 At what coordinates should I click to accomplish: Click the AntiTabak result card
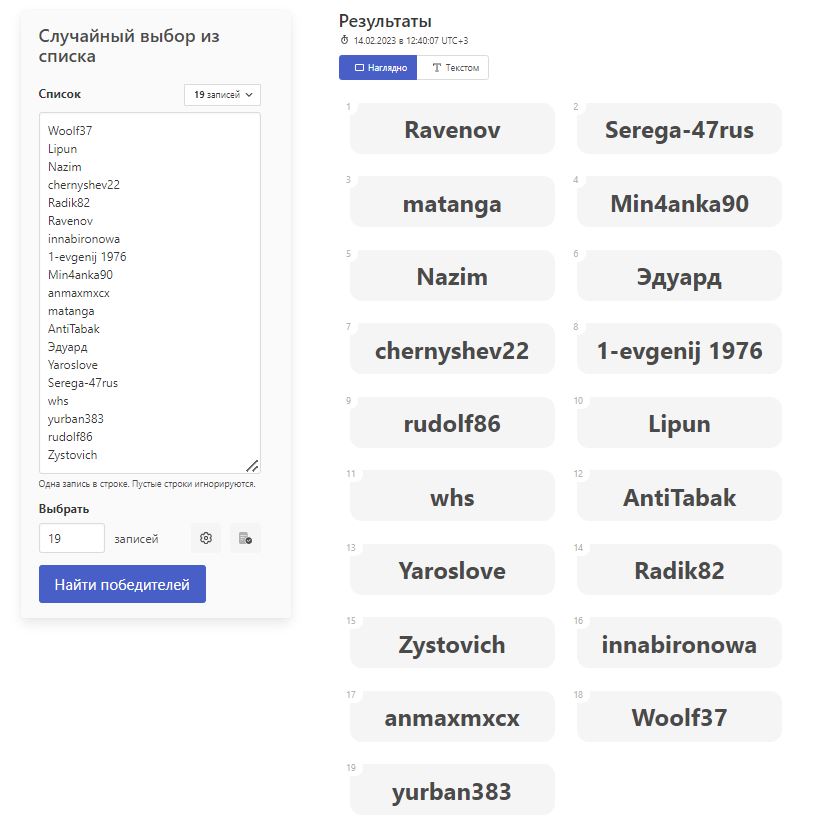pyautogui.click(x=679, y=497)
